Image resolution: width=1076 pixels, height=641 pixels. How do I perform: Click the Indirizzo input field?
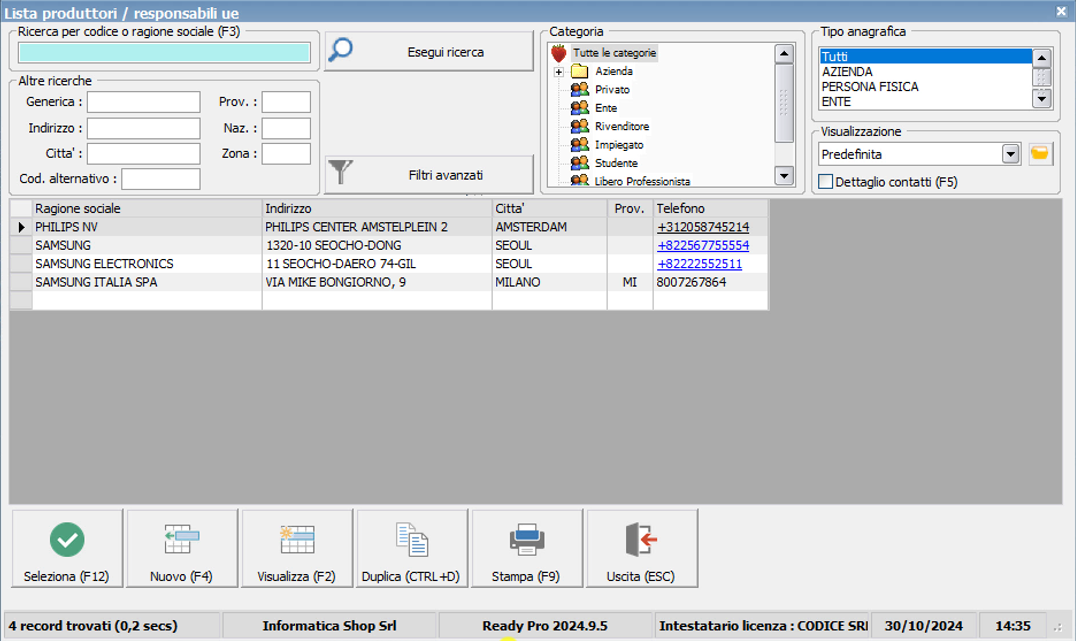coord(143,128)
